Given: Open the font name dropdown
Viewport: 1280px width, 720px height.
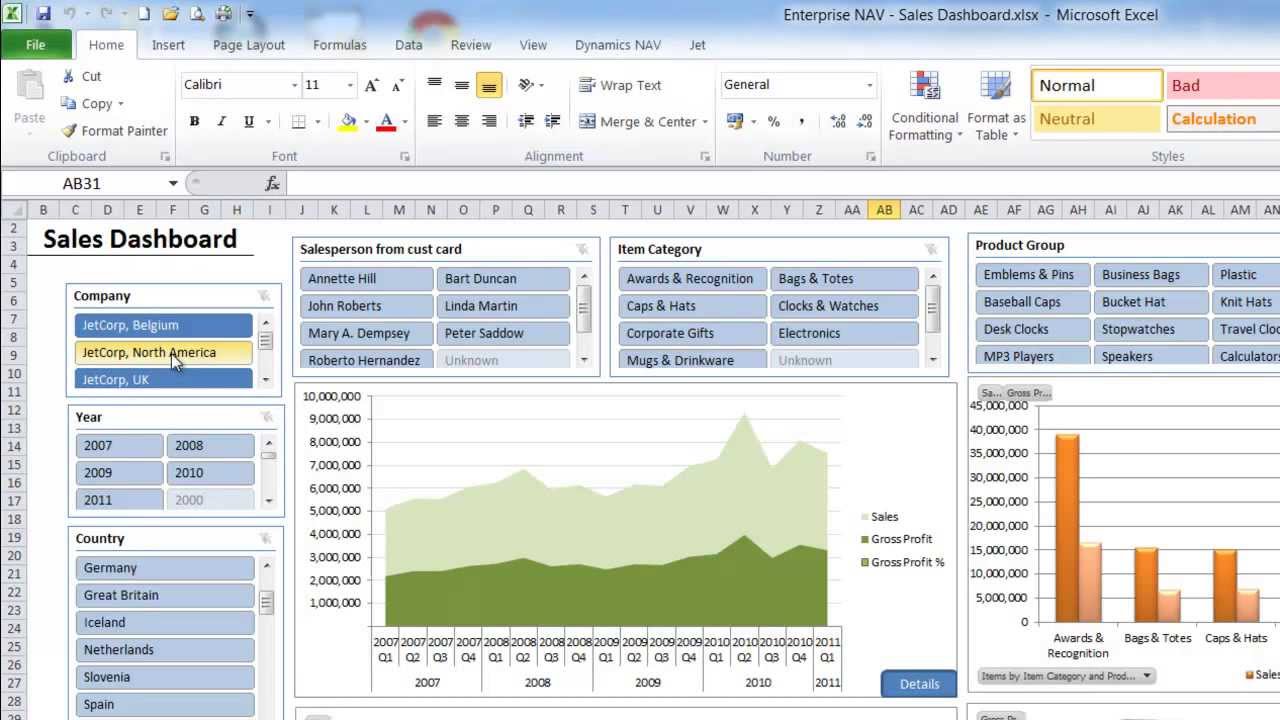Looking at the screenshot, I should coord(294,85).
